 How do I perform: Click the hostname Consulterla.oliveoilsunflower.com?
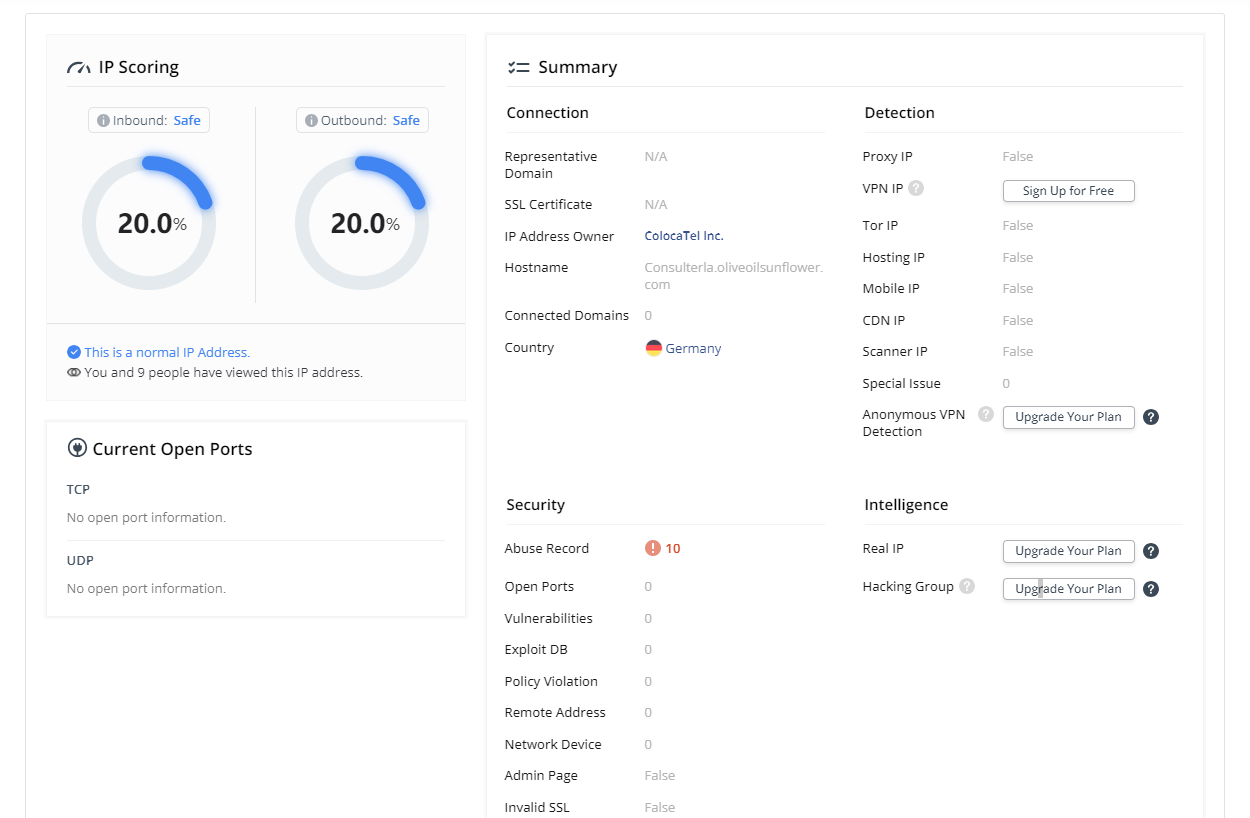click(x=734, y=276)
